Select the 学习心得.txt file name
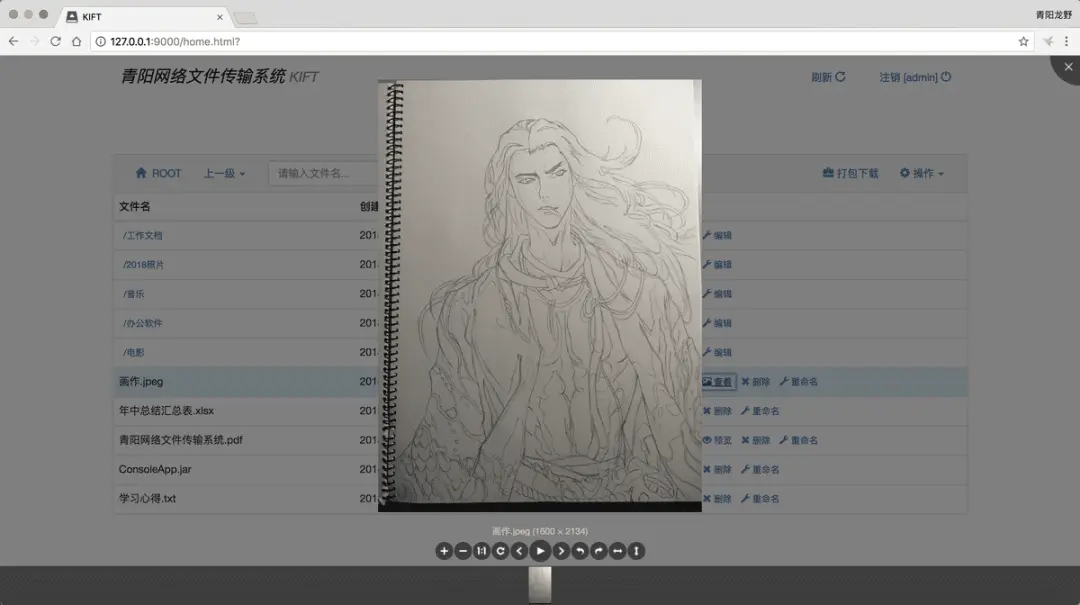The width and height of the screenshot is (1080, 605). pyautogui.click(x=147, y=498)
